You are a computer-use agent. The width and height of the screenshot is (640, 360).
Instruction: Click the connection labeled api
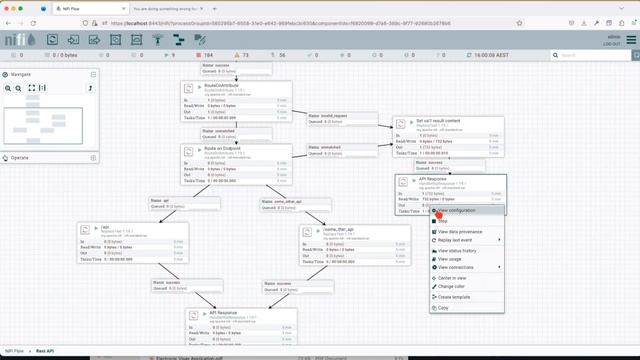(184, 203)
